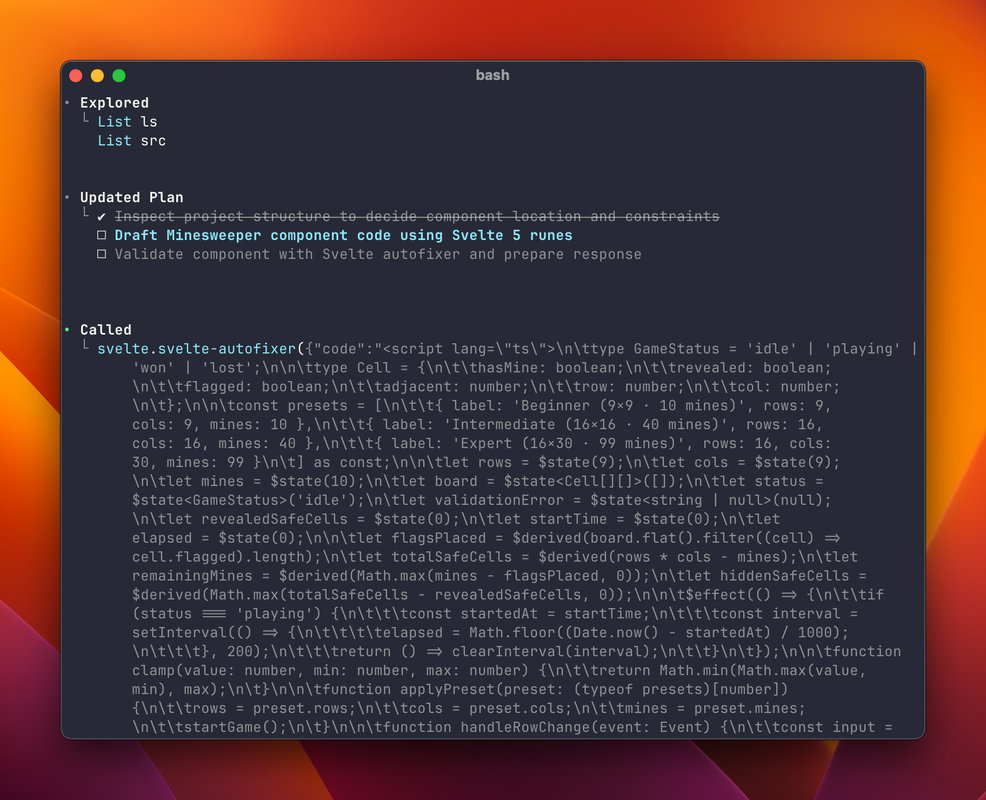986x800 pixels.
Task: Click the struck-through 'Inspect project structure' item
Action: 417,216
